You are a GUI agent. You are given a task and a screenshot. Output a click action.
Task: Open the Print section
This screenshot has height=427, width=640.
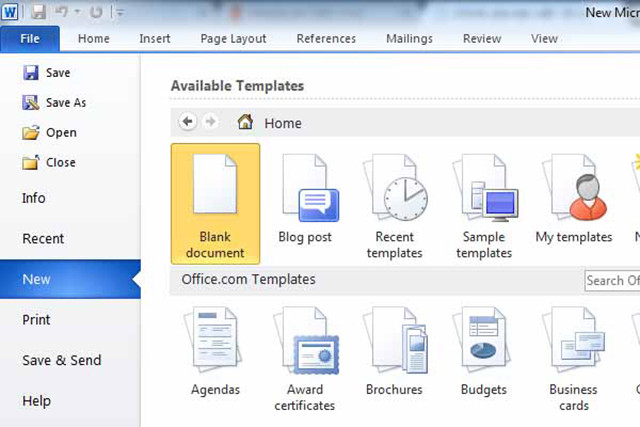(36, 320)
